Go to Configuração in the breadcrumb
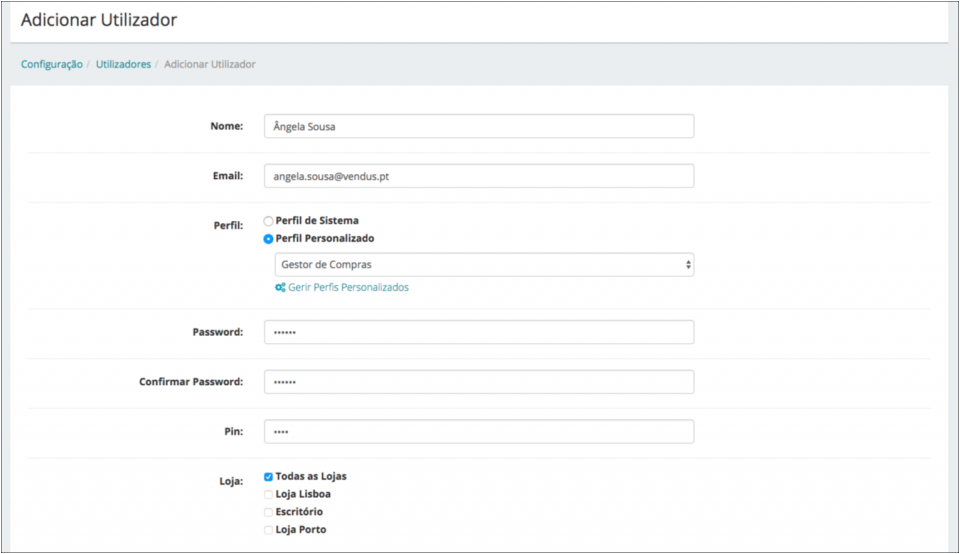The image size is (960, 554). click(51, 64)
